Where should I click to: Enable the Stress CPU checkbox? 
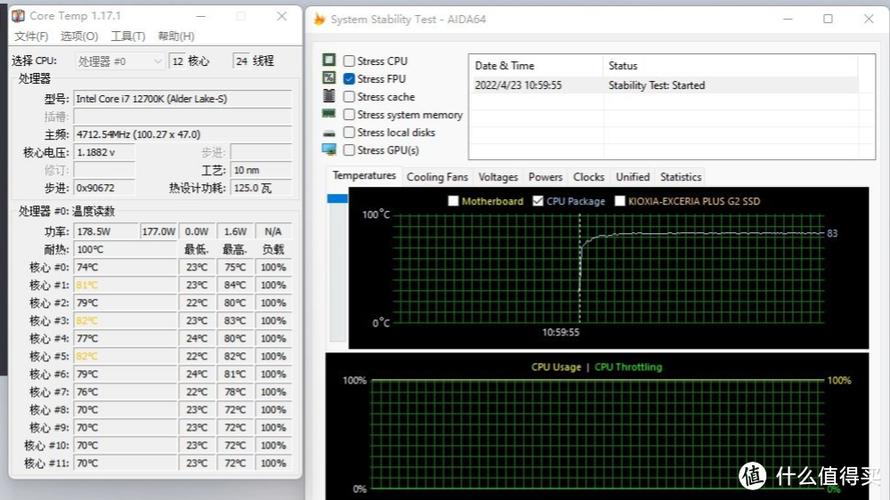pyautogui.click(x=349, y=61)
